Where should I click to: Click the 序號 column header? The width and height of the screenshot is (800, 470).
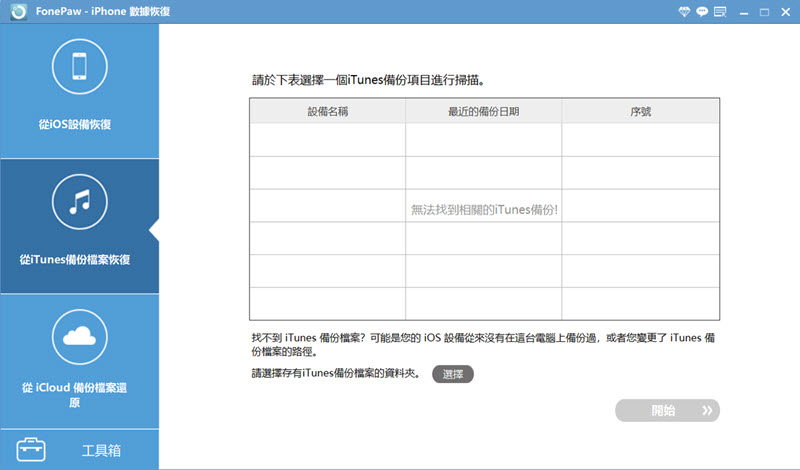pyautogui.click(x=640, y=111)
